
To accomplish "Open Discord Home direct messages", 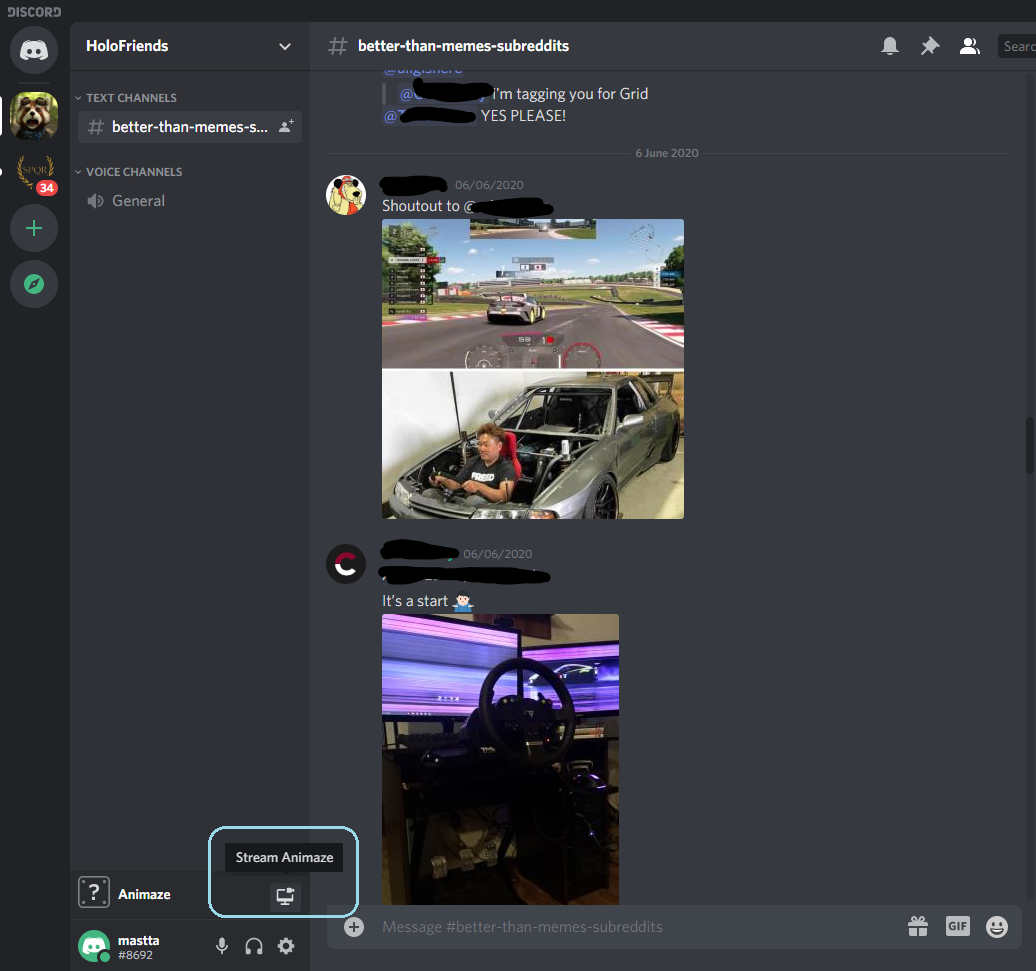I will [x=34, y=50].
